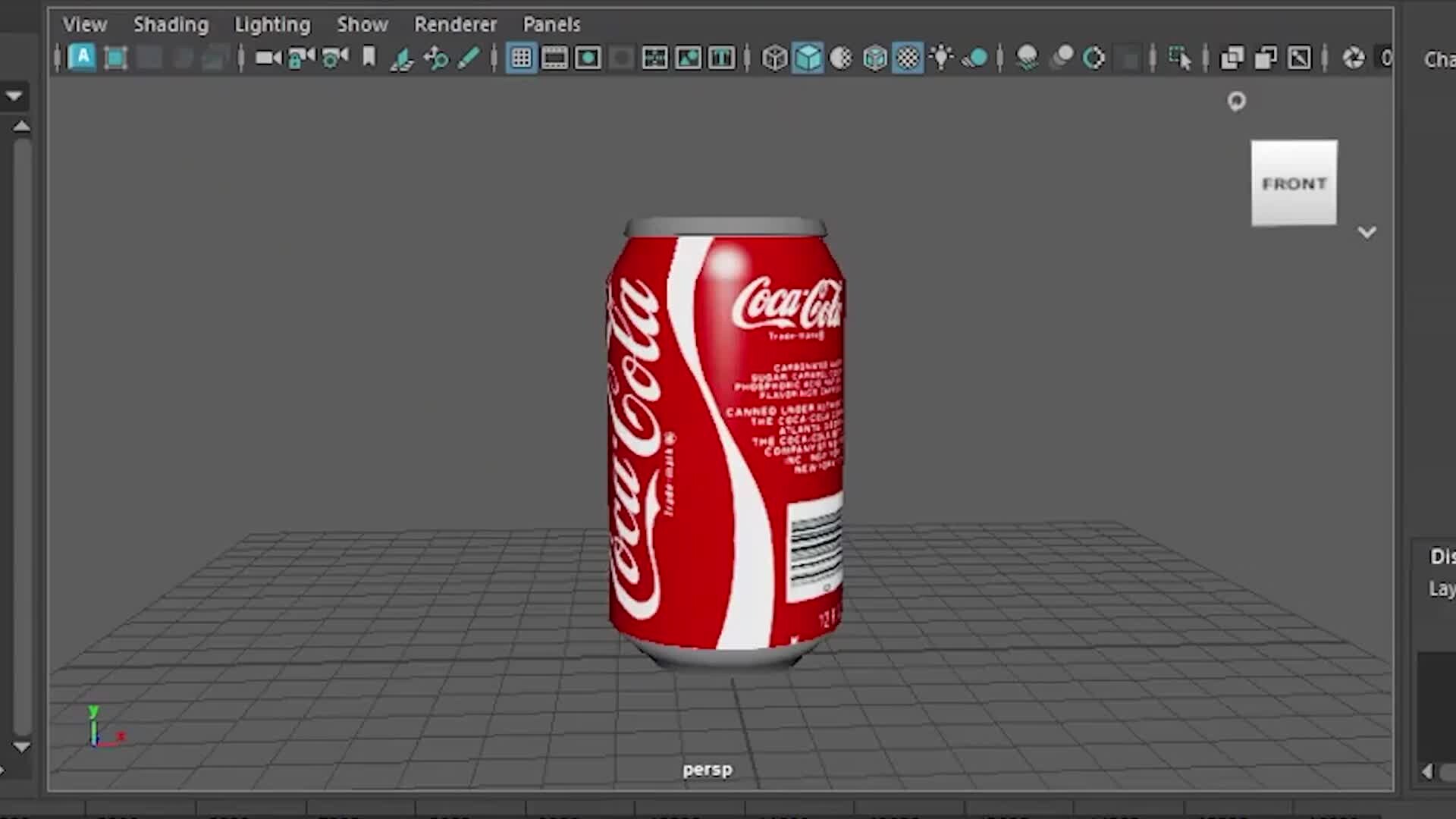Toggle grid display in the viewport
Image resolution: width=1456 pixels, height=819 pixels.
click(x=521, y=57)
